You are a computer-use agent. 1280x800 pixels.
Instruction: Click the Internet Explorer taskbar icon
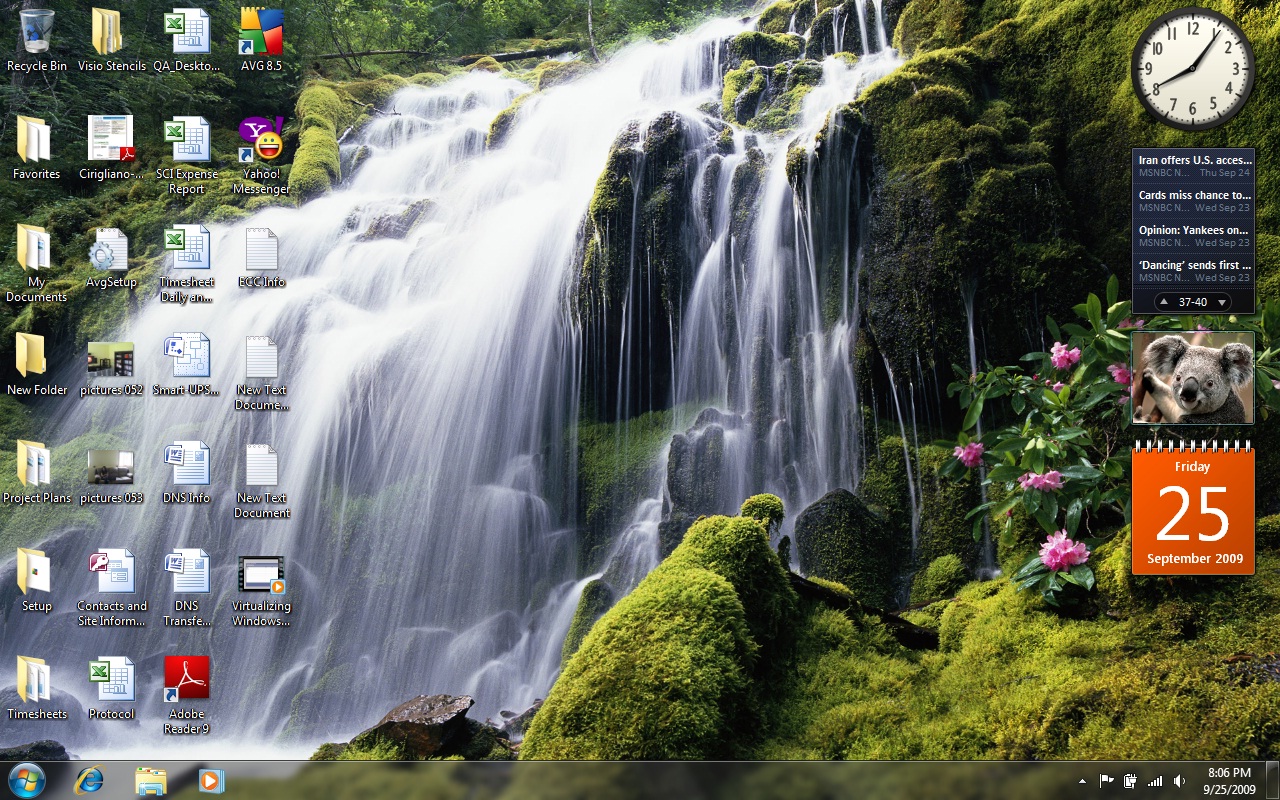pyautogui.click(x=90, y=780)
